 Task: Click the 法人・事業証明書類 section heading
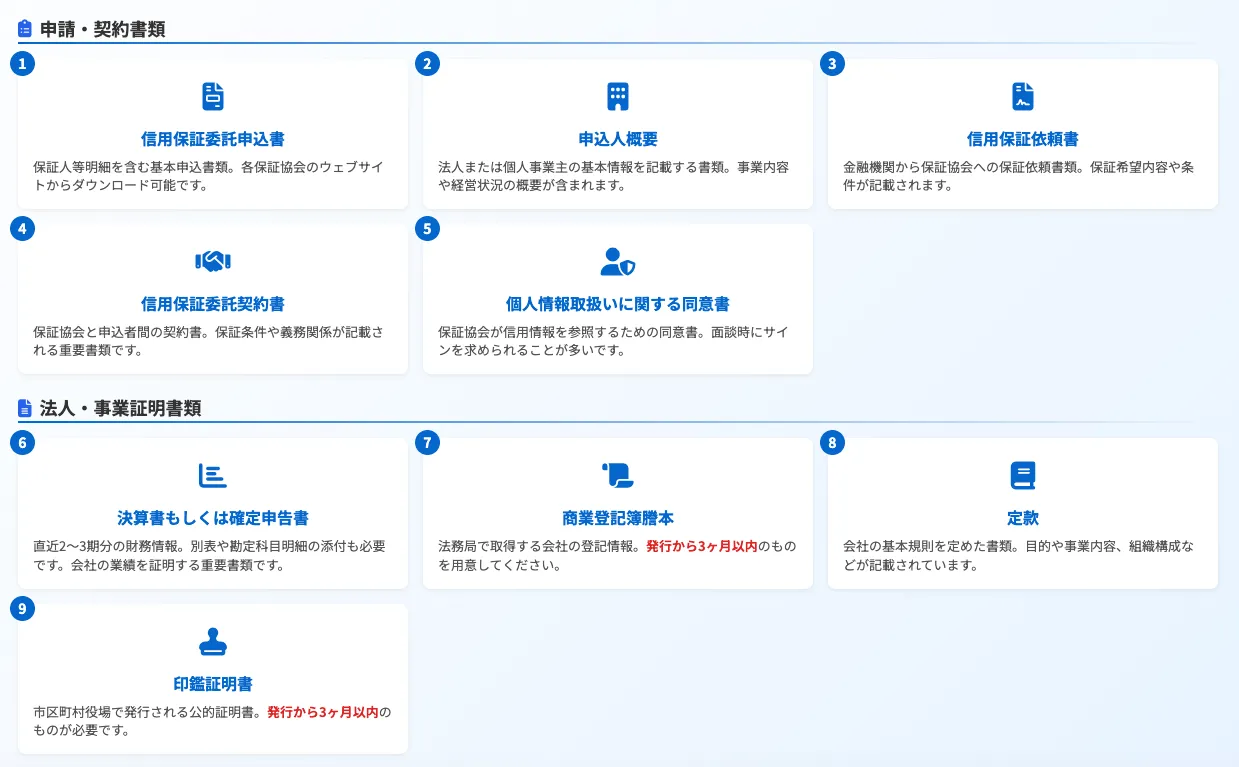(x=120, y=408)
